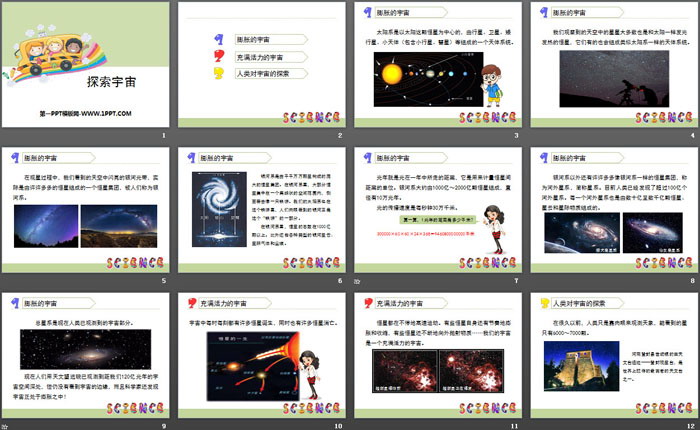Screen dimensions: 700x430
Task: Select slide 2 with the agenda list
Action: (x=262, y=65)
